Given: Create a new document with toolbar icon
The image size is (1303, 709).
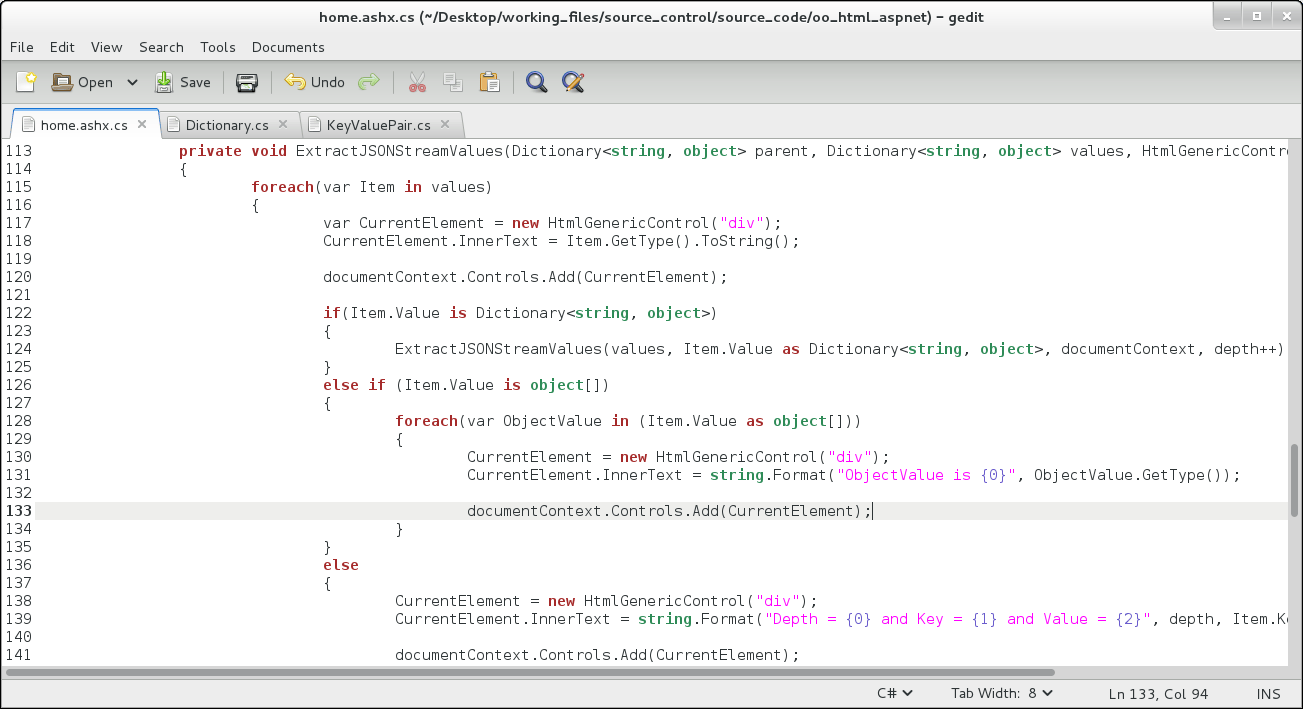Looking at the screenshot, I should (x=26, y=82).
